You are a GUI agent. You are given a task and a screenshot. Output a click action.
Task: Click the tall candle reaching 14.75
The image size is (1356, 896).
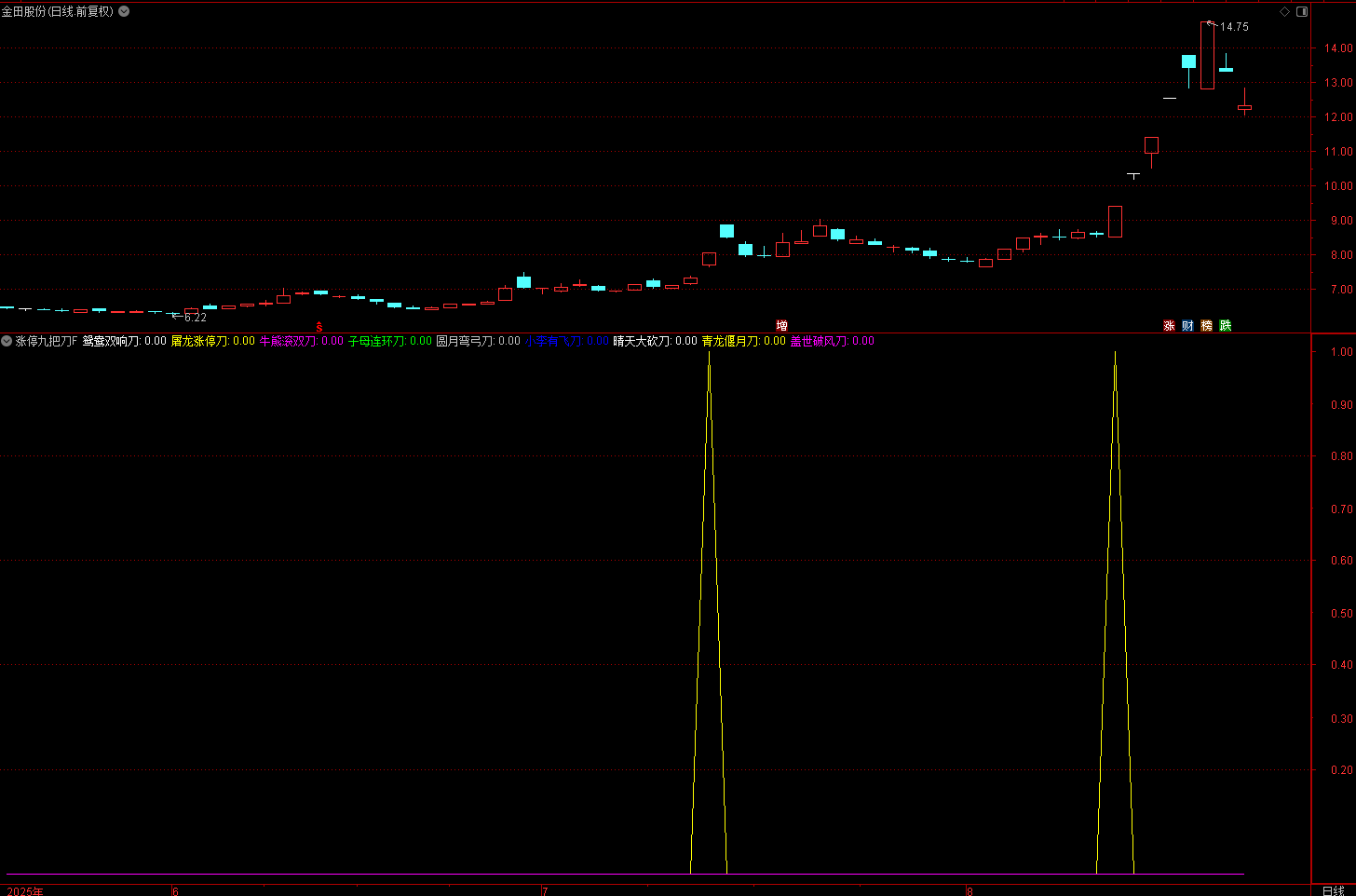[x=1207, y=55]
